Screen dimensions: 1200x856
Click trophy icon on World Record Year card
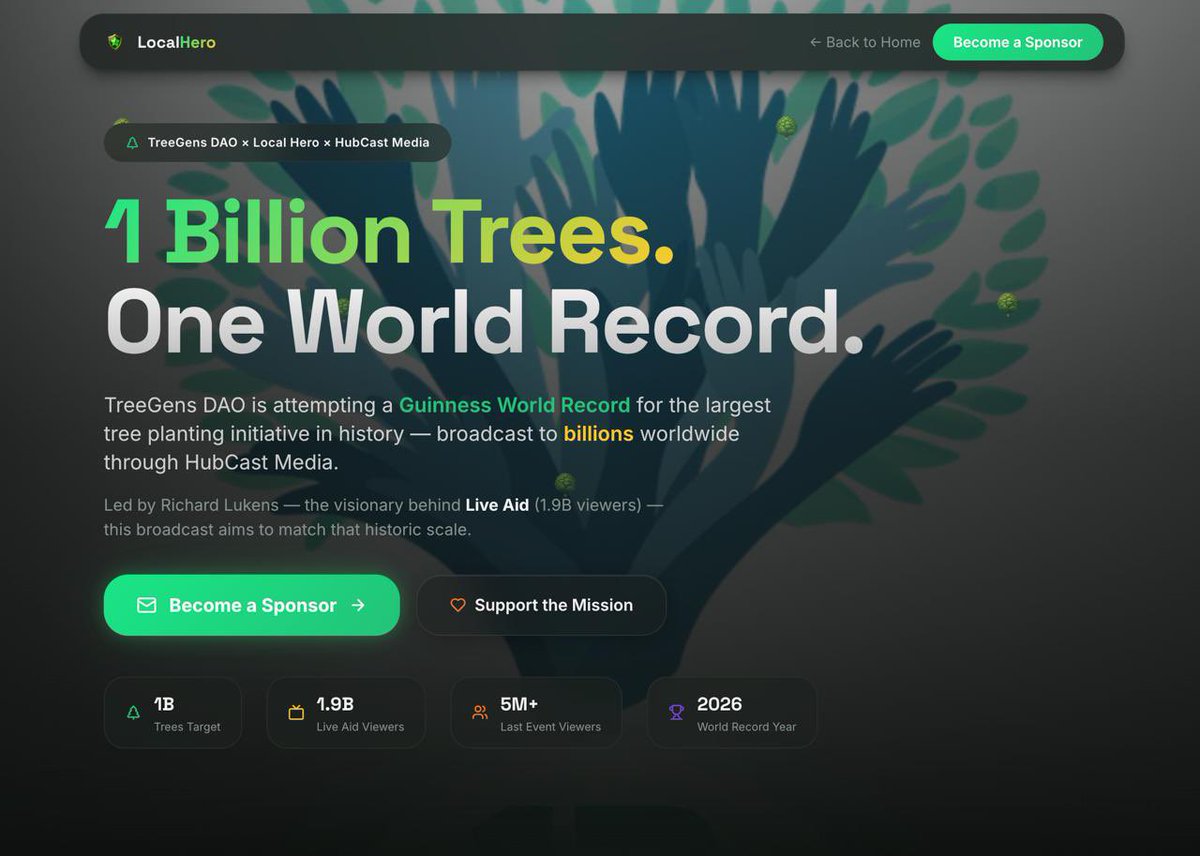(x=677, y=713)
